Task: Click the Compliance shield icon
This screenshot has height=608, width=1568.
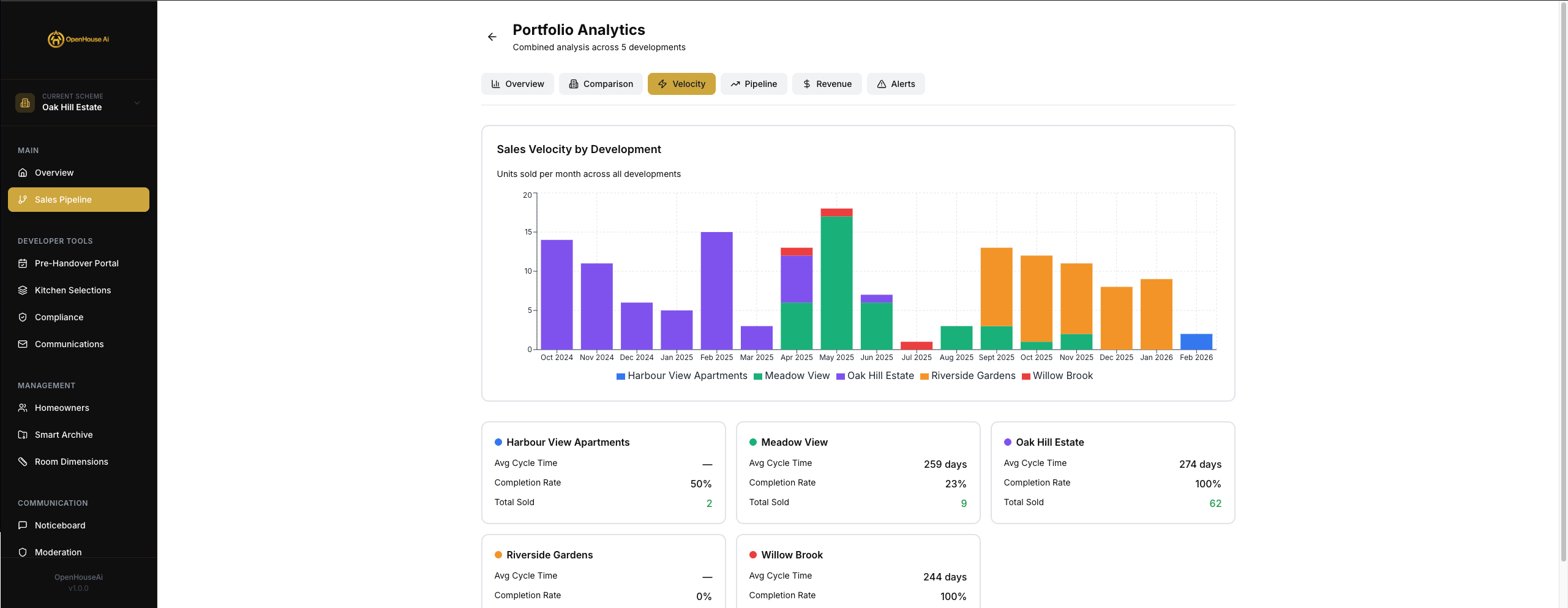Action: pos(23,317)
